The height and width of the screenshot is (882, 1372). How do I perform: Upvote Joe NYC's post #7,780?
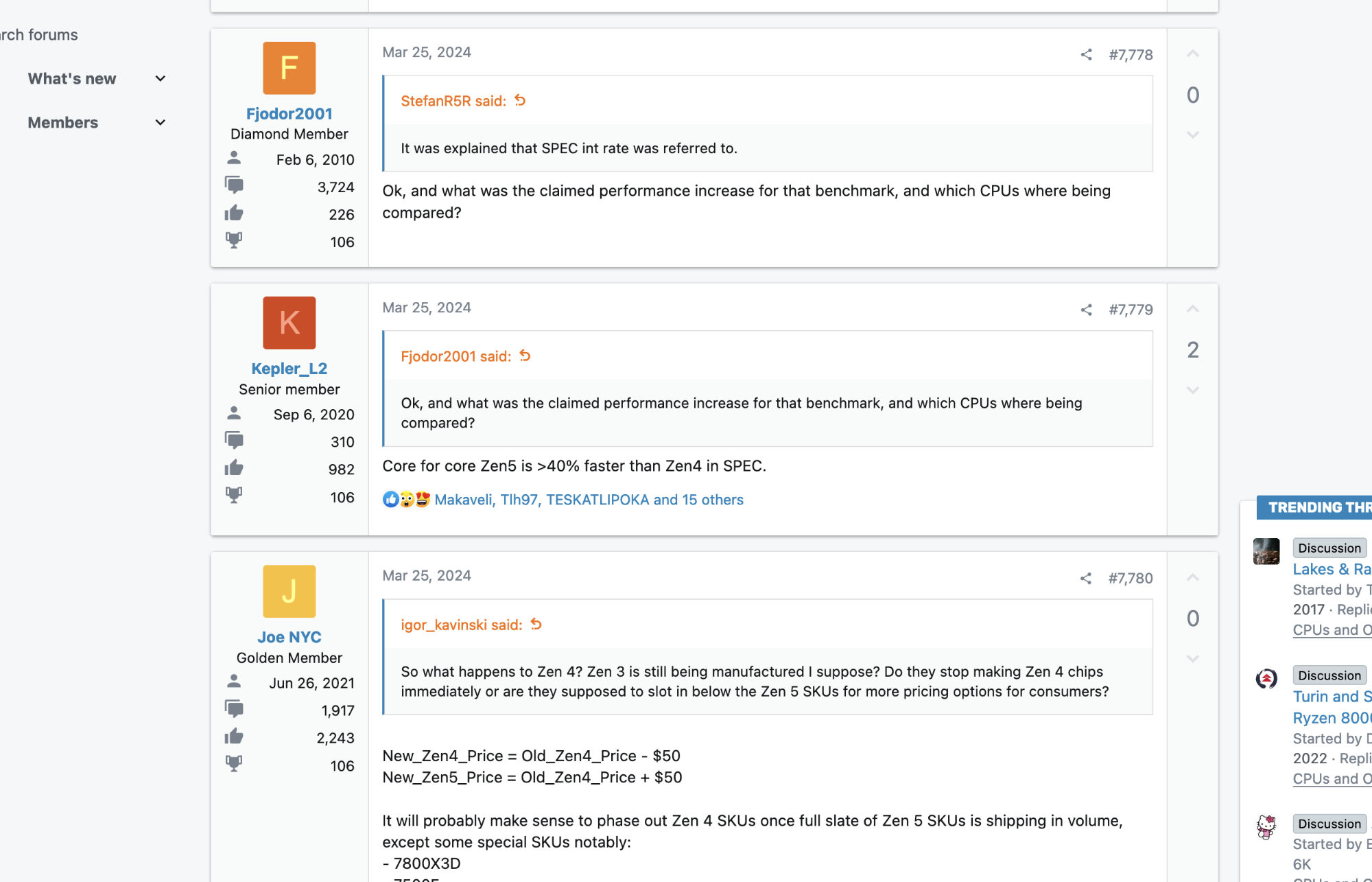pyautogui.click(x=1193, y=577)
